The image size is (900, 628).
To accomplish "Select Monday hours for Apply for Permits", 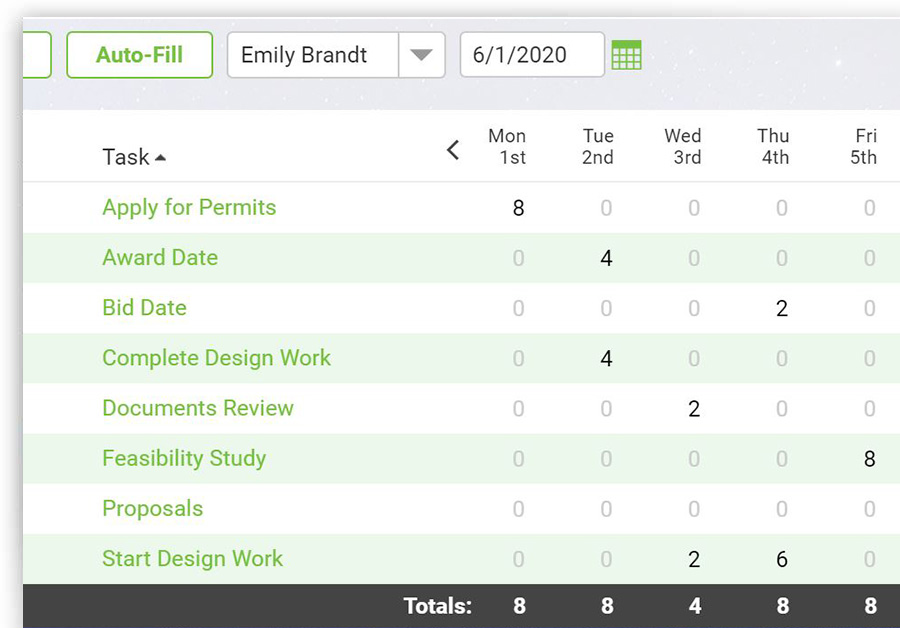I will [518, 208].
